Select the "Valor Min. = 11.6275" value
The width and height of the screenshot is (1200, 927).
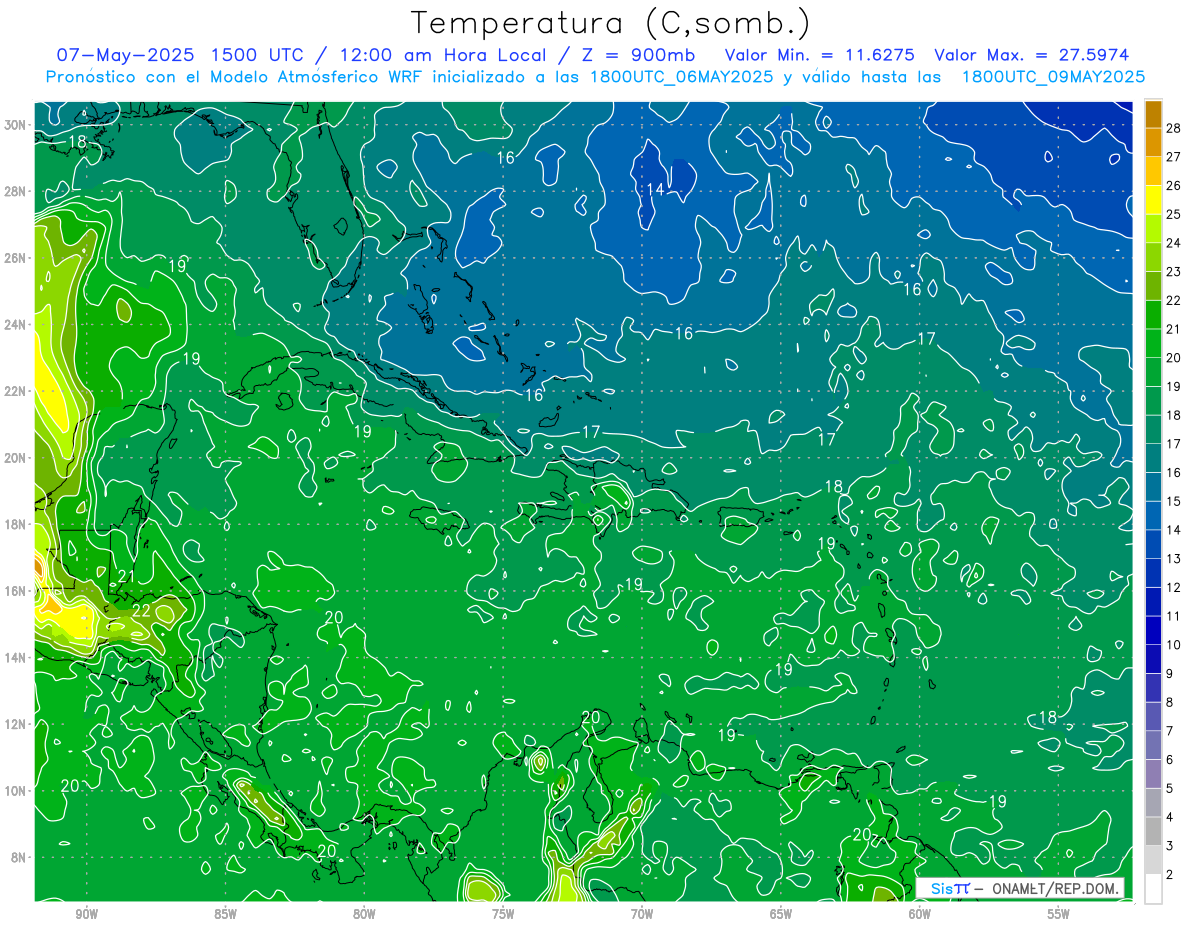(x=819, y=56)
